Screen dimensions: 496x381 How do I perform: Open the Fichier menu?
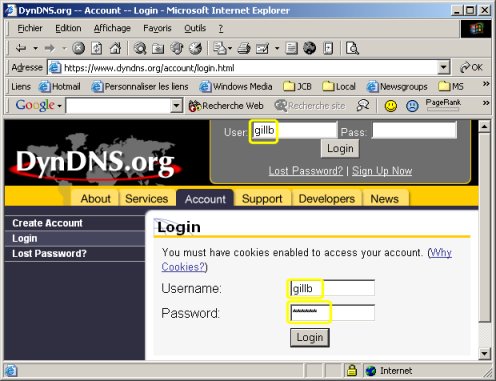pos(30,28)
